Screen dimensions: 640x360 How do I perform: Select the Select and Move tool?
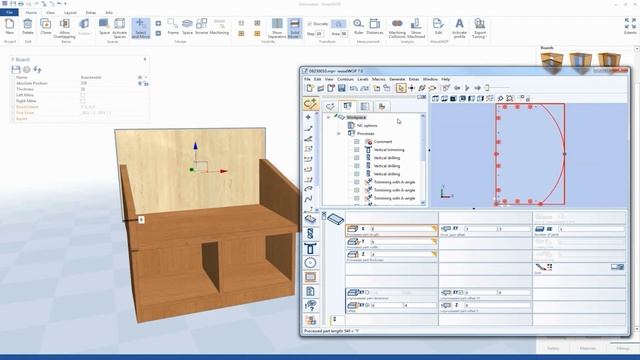tap(140, 29)
